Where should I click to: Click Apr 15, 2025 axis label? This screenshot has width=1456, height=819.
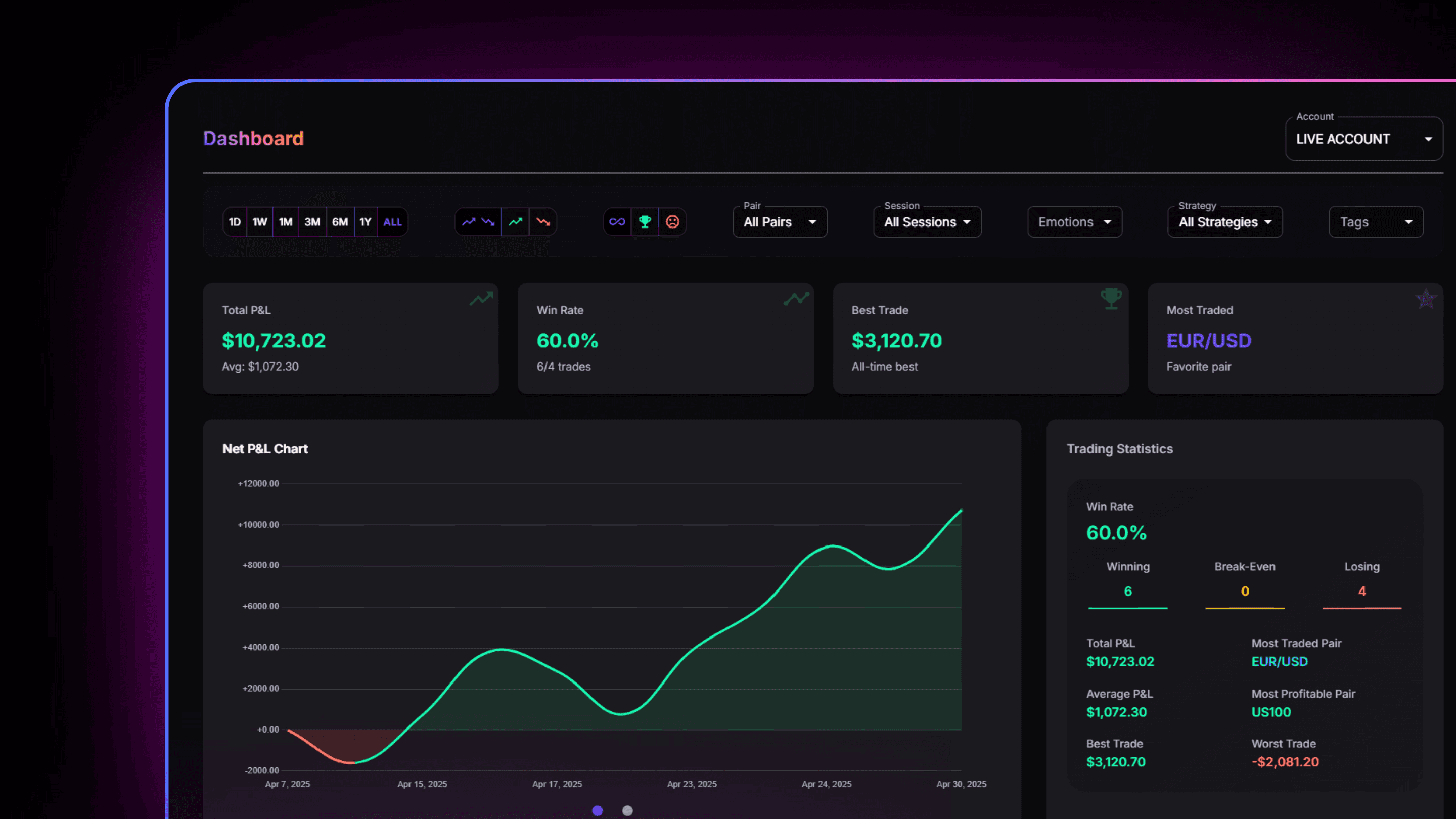[x=422, y=784]
